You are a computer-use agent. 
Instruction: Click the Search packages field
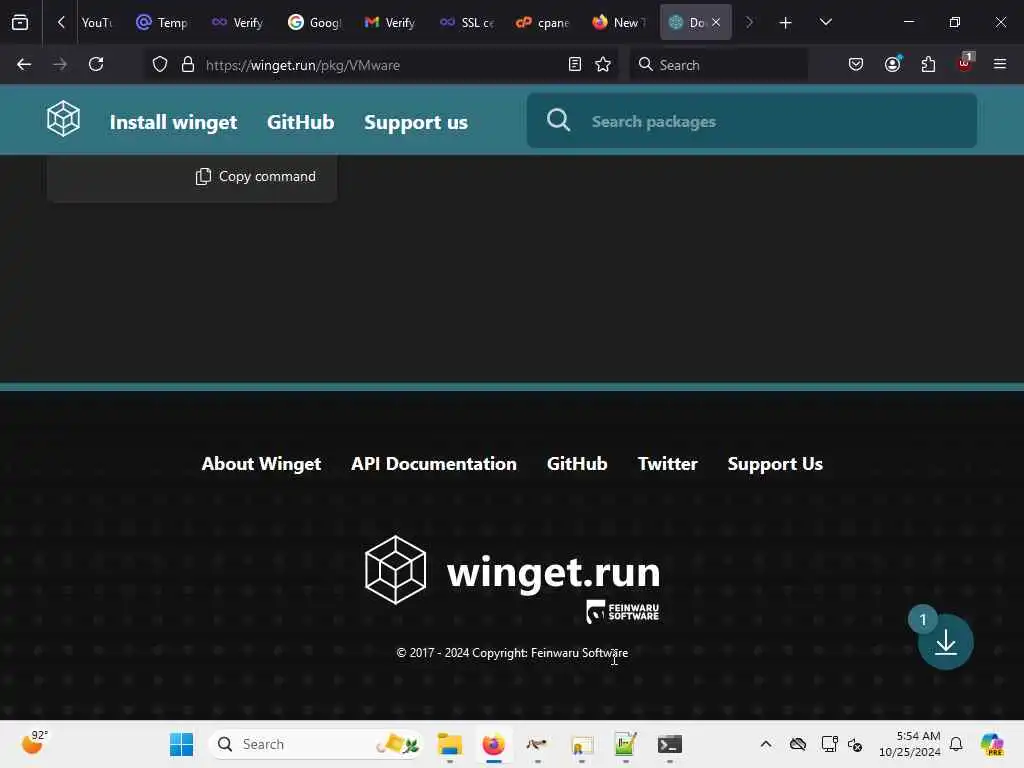(x=752, y=121)
